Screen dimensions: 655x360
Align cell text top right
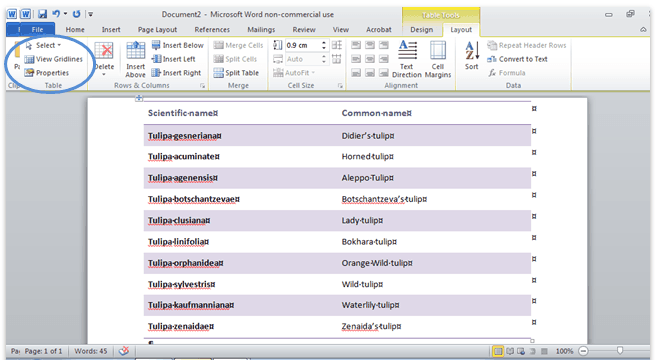click(384, 45)
